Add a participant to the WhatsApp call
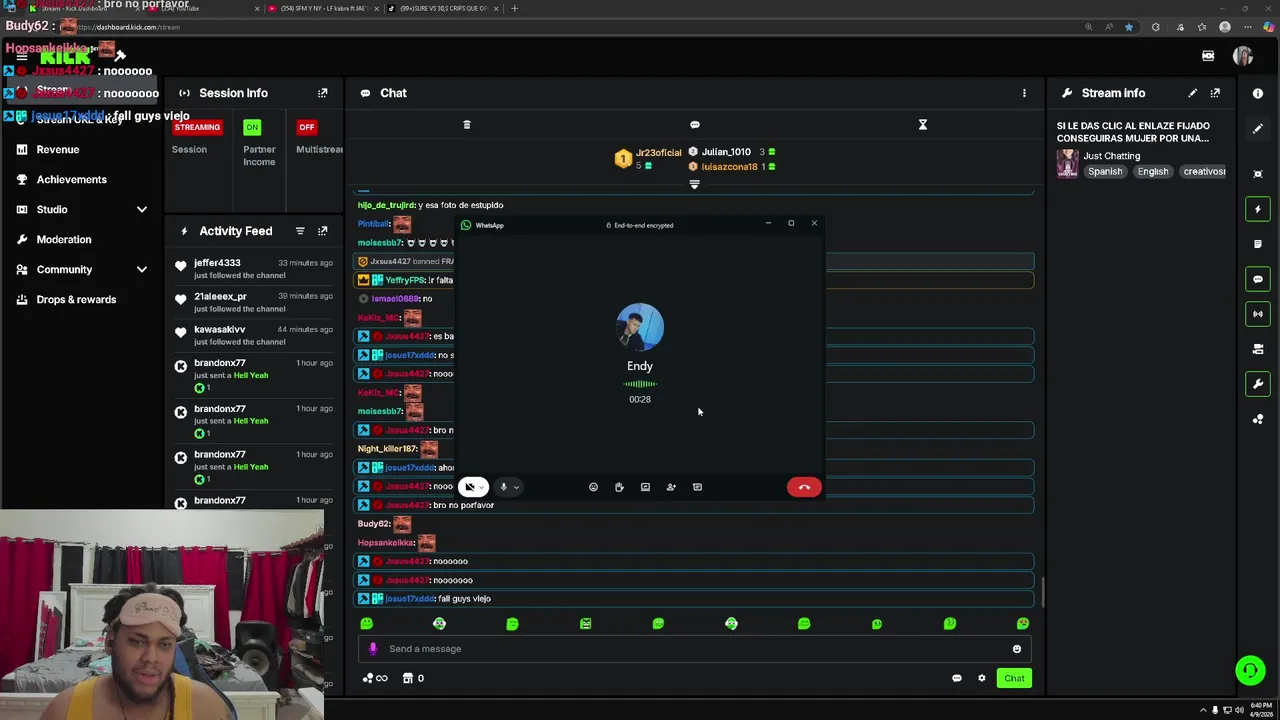 click(671, 487)
